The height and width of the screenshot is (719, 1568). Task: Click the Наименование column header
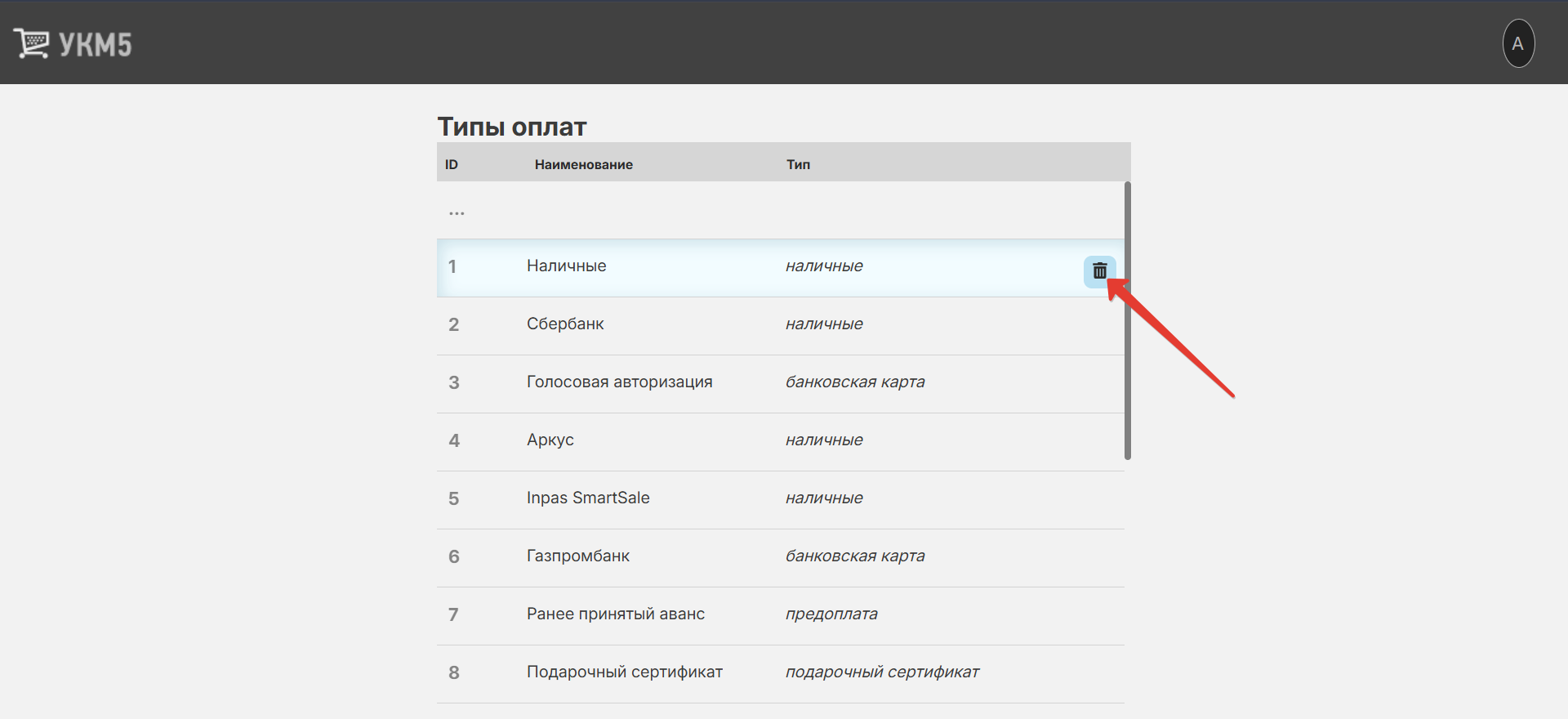pos(583,165)
